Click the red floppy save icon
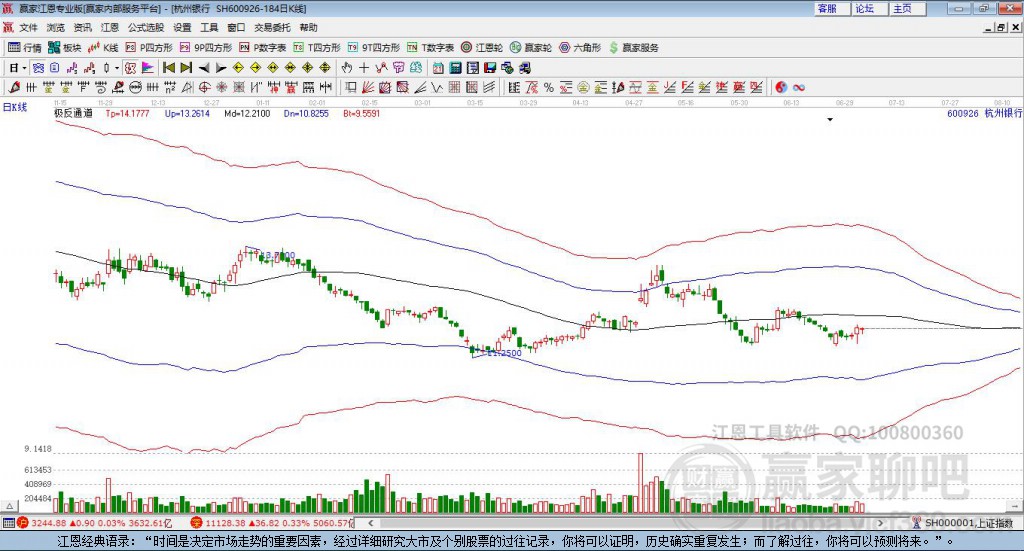 (x=490, y=68)
